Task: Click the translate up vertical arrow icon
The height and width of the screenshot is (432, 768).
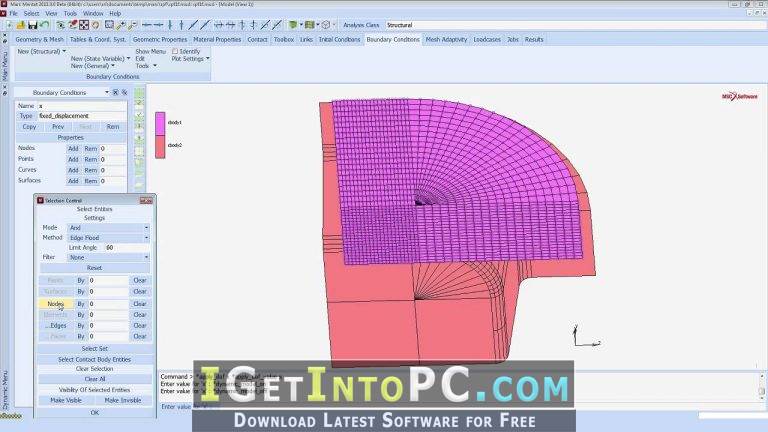Action: pos(181,24)
